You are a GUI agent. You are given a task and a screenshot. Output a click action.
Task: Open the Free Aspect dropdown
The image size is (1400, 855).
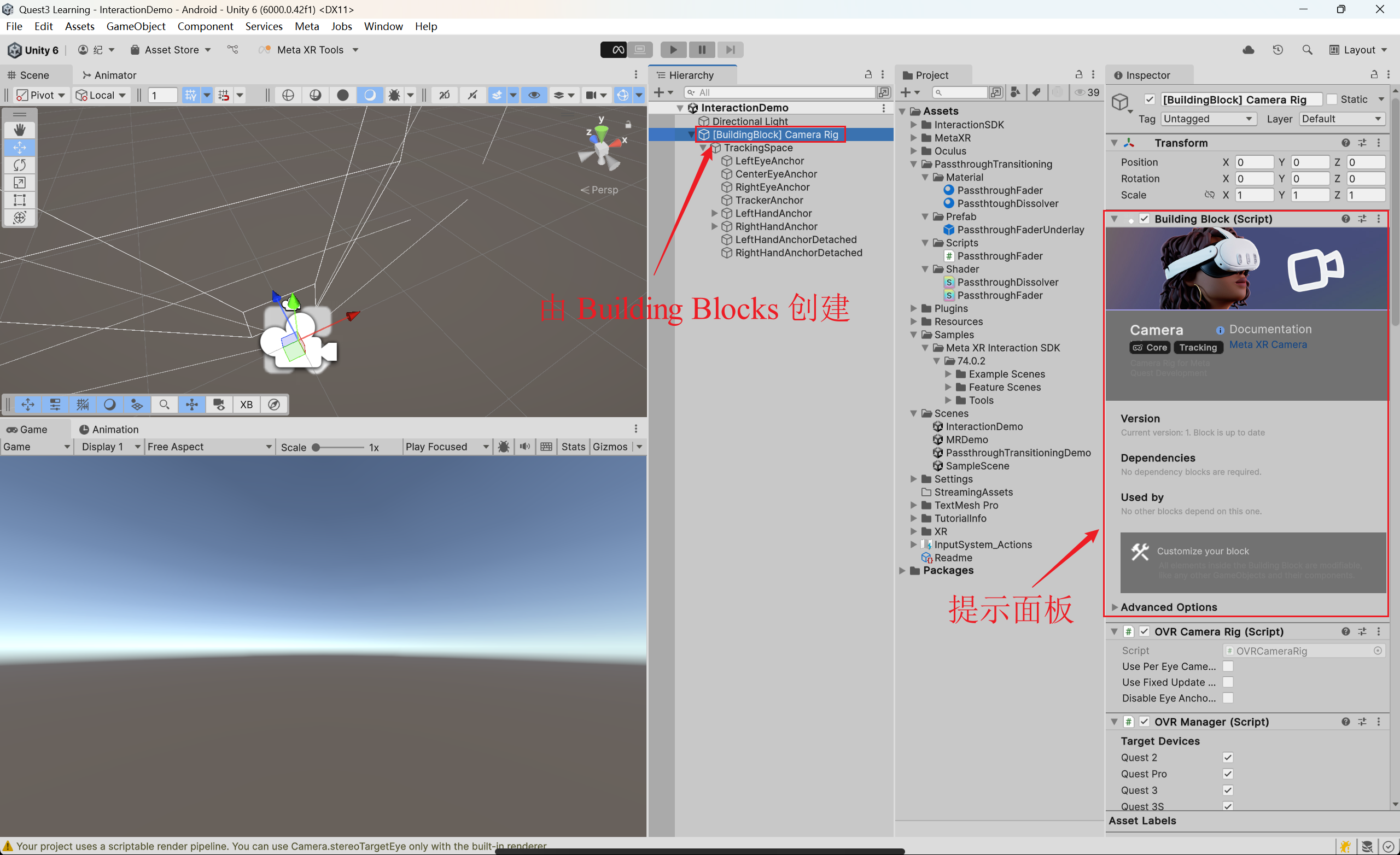[x=209, y=447]
